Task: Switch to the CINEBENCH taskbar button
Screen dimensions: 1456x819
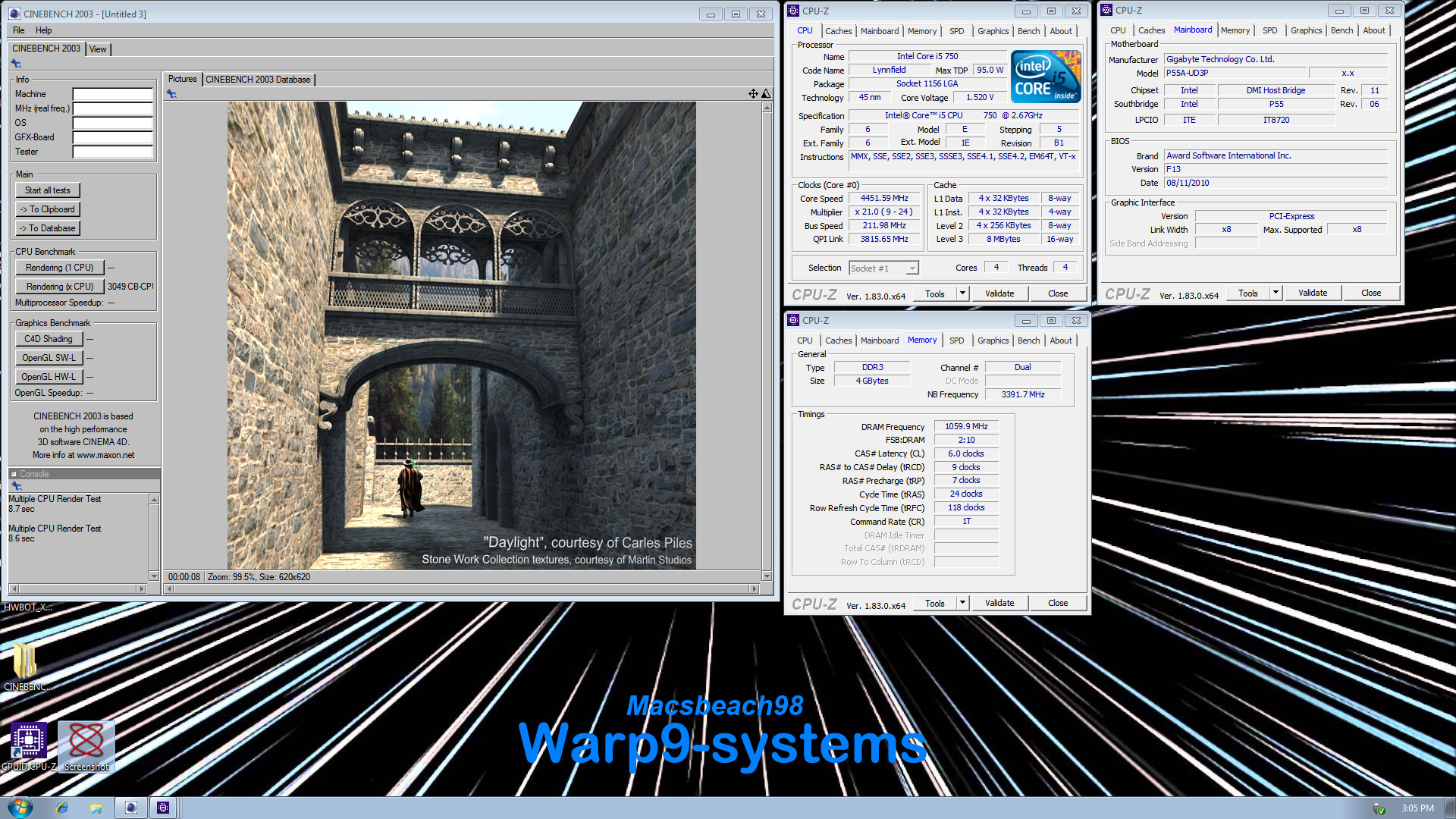Action: (x=131, y=808)
